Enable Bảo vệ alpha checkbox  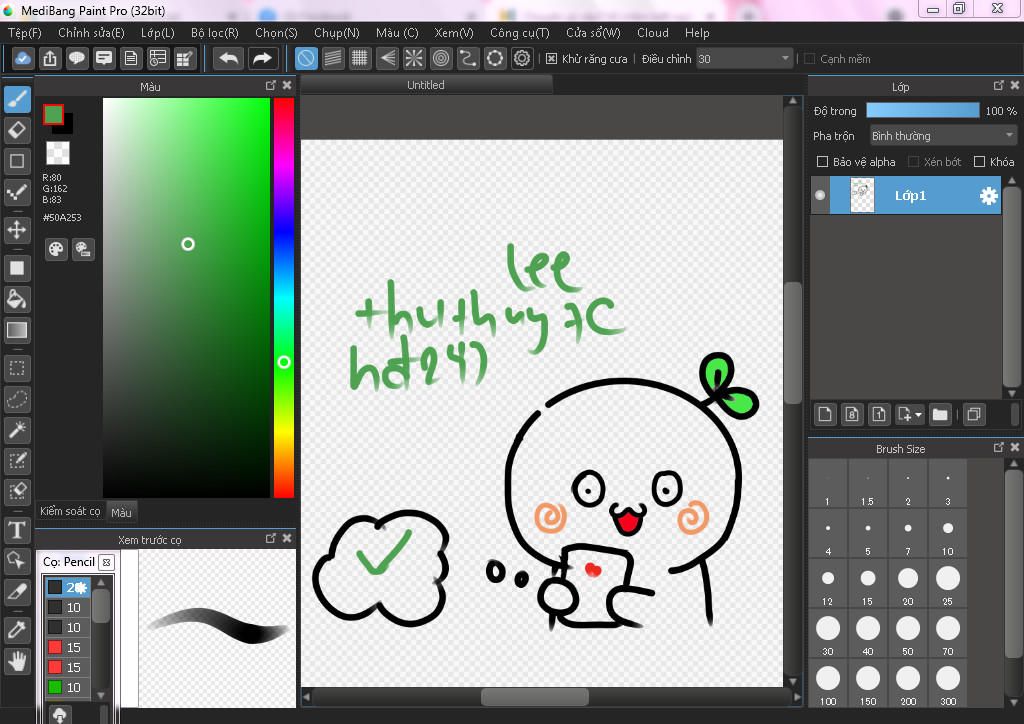point(823,162)
